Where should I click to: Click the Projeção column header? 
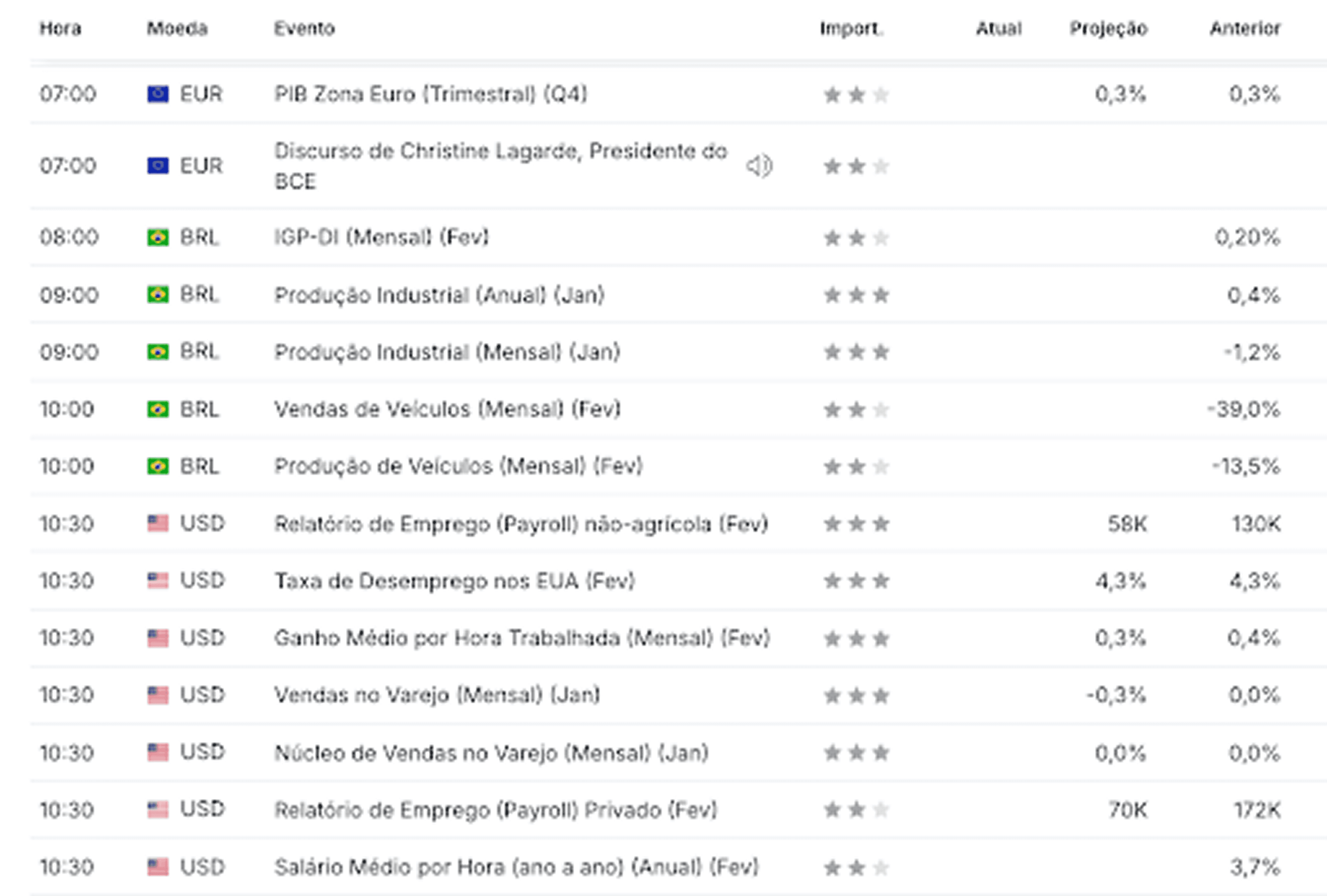click(x=1108, y=28)
